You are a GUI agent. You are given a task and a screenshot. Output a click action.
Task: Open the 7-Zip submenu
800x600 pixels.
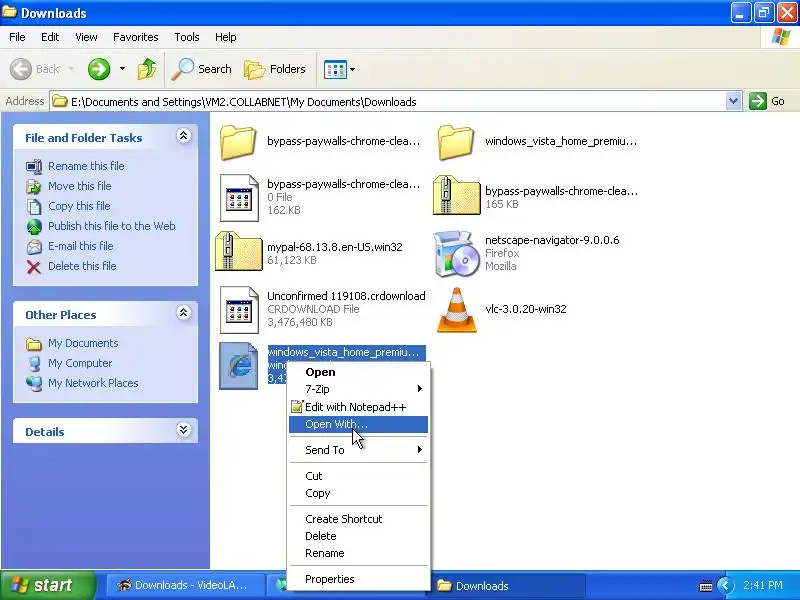358,389
